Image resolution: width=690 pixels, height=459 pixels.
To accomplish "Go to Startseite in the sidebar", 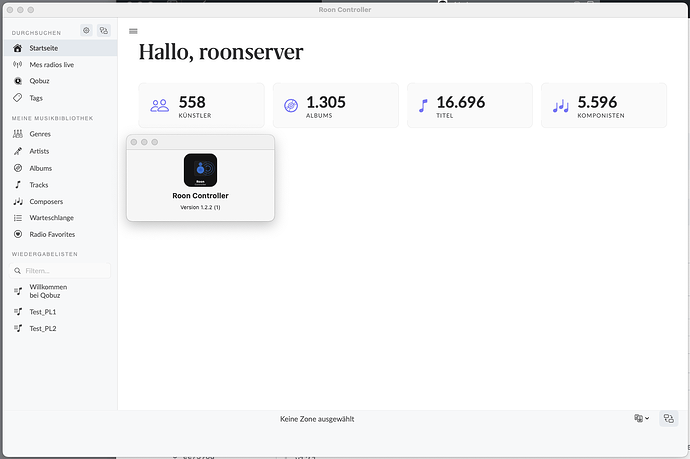I will (43, 48).
